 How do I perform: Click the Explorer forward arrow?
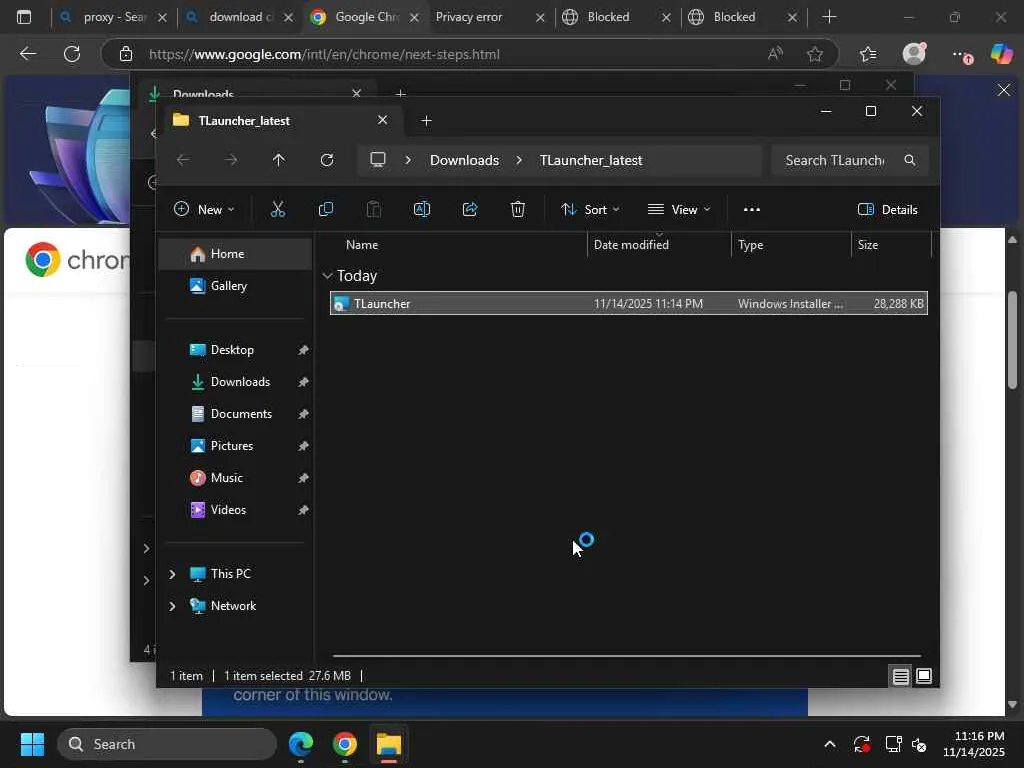[231, 160]
